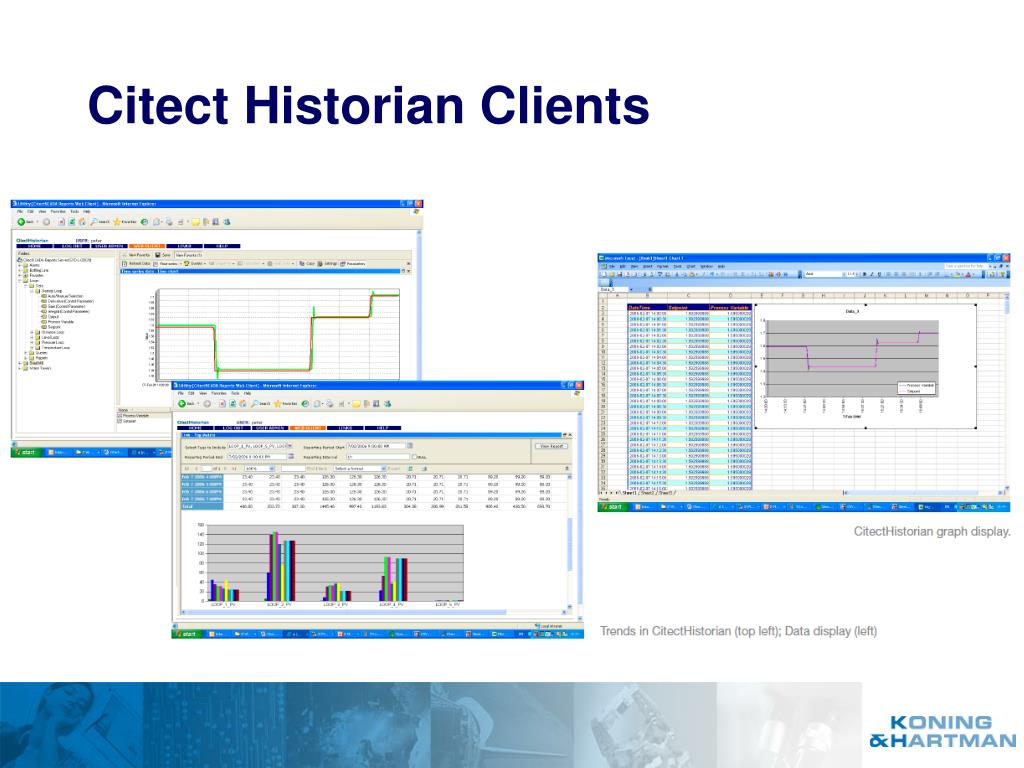Click the calendar icon beside Reporting Period Start
This screenshot has height=768, width=1024.
click(x=409, y=445)
